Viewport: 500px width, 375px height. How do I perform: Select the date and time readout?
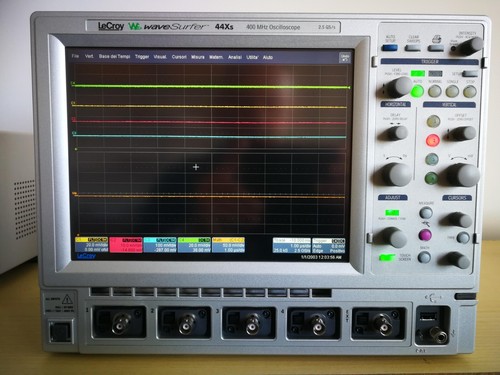pos(321,257)
